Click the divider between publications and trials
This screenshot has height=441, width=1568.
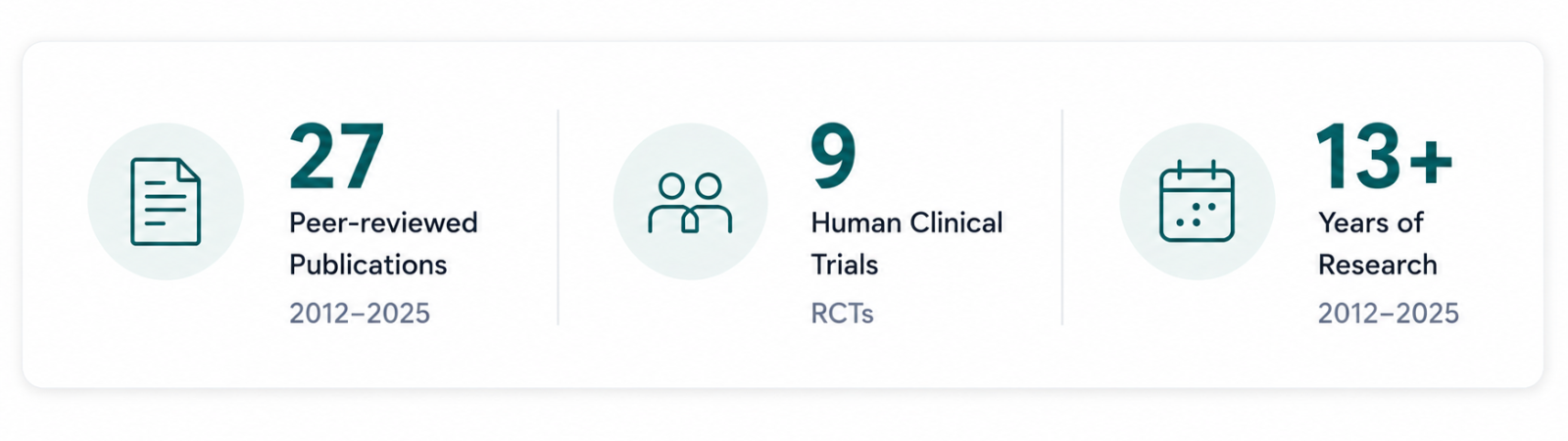tap(559, 217)
